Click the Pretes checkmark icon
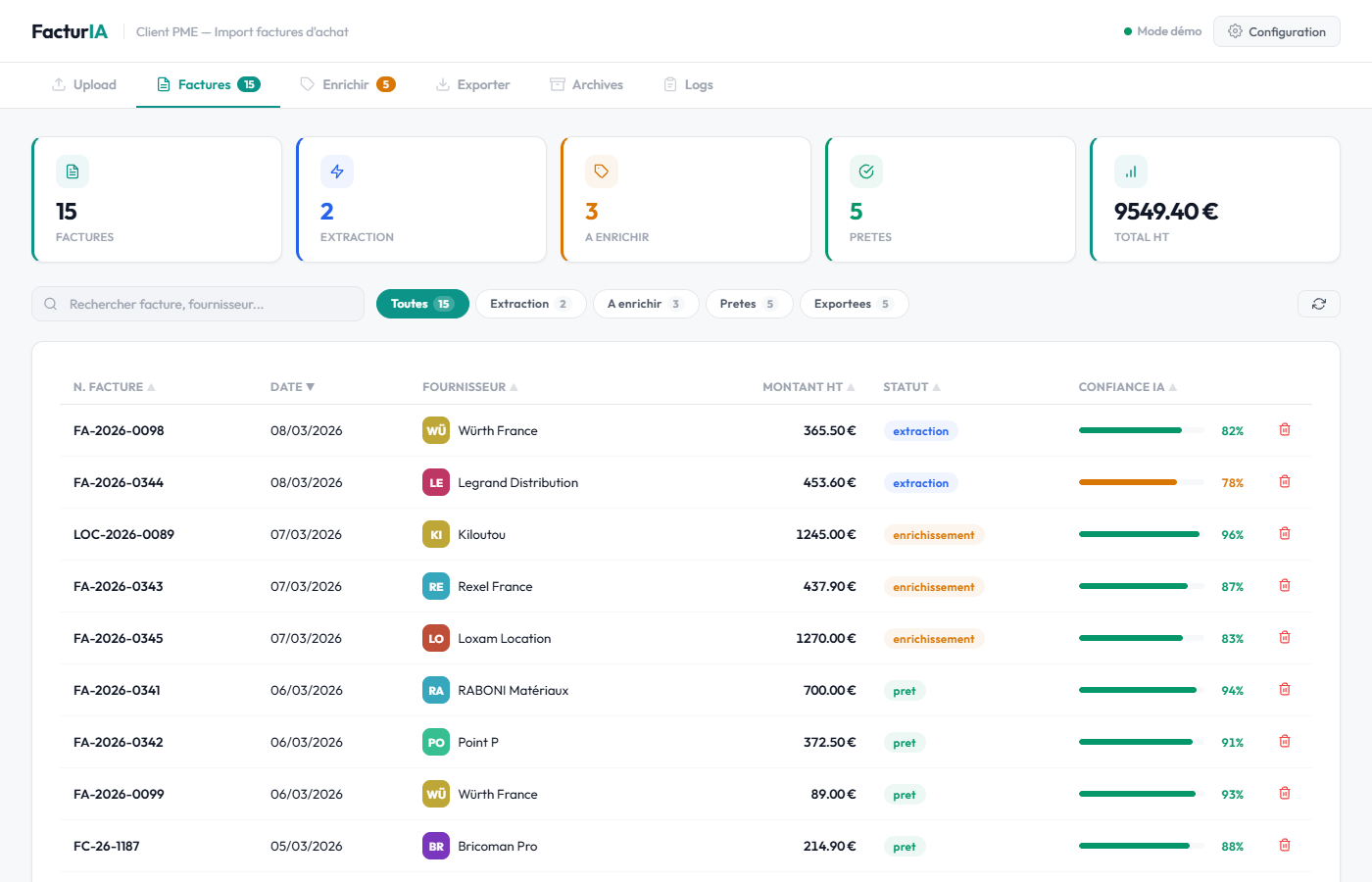Viewport: 1372px width, 882px height. tap(866, 171)
